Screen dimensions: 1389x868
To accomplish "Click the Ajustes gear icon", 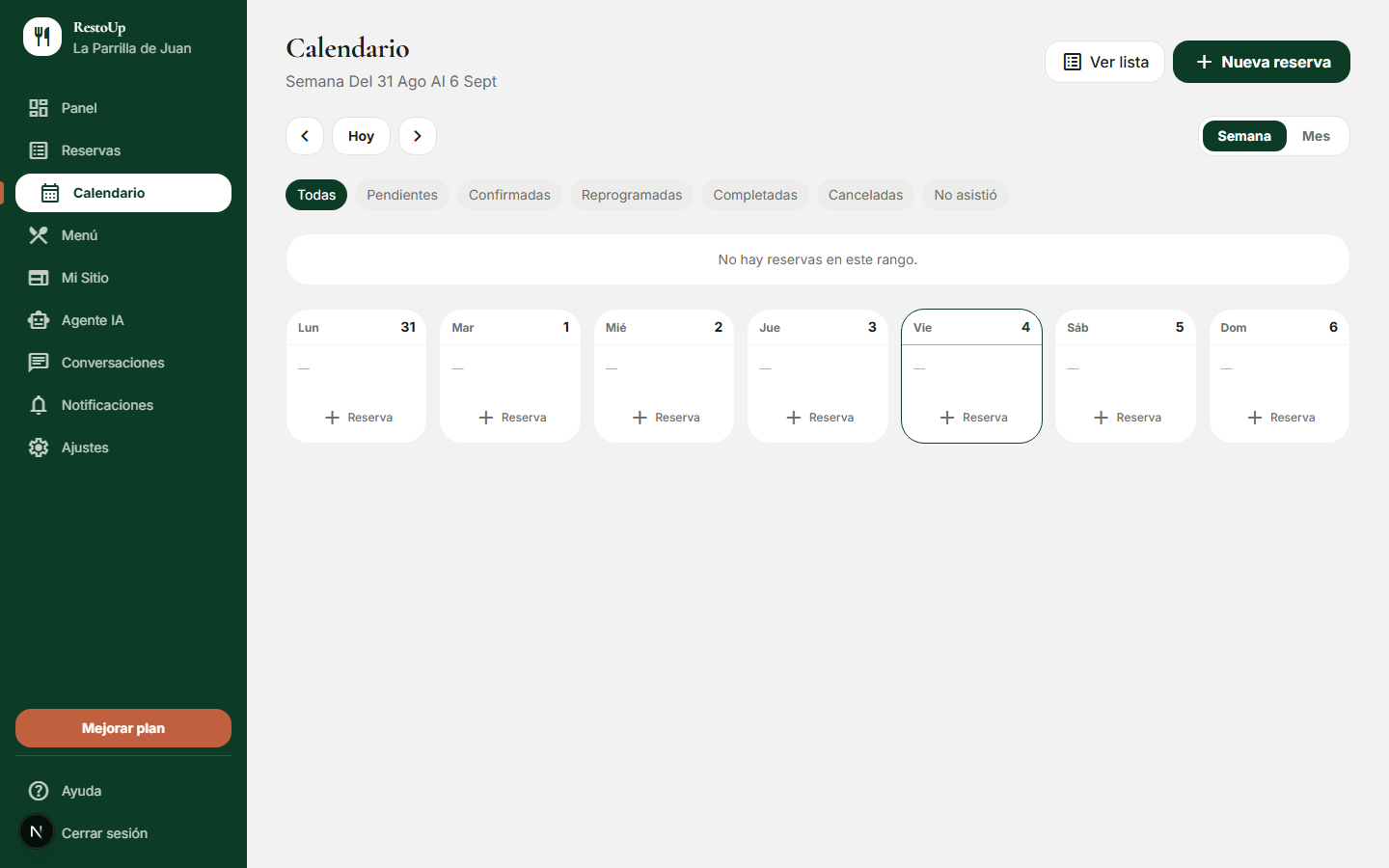I will coord(39,448).
